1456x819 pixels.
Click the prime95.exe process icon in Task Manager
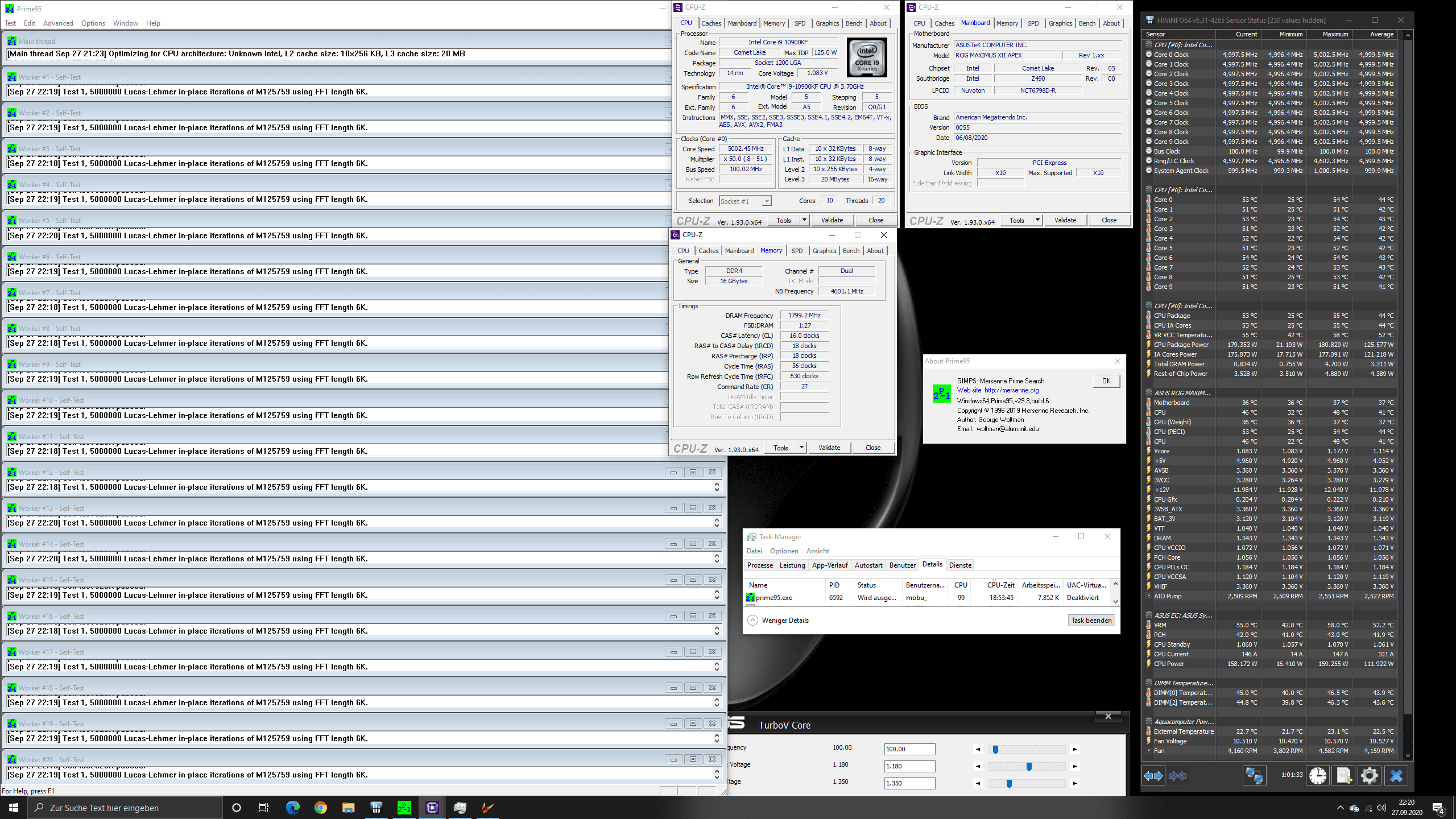pyautogui.click(x=750, y=597)
